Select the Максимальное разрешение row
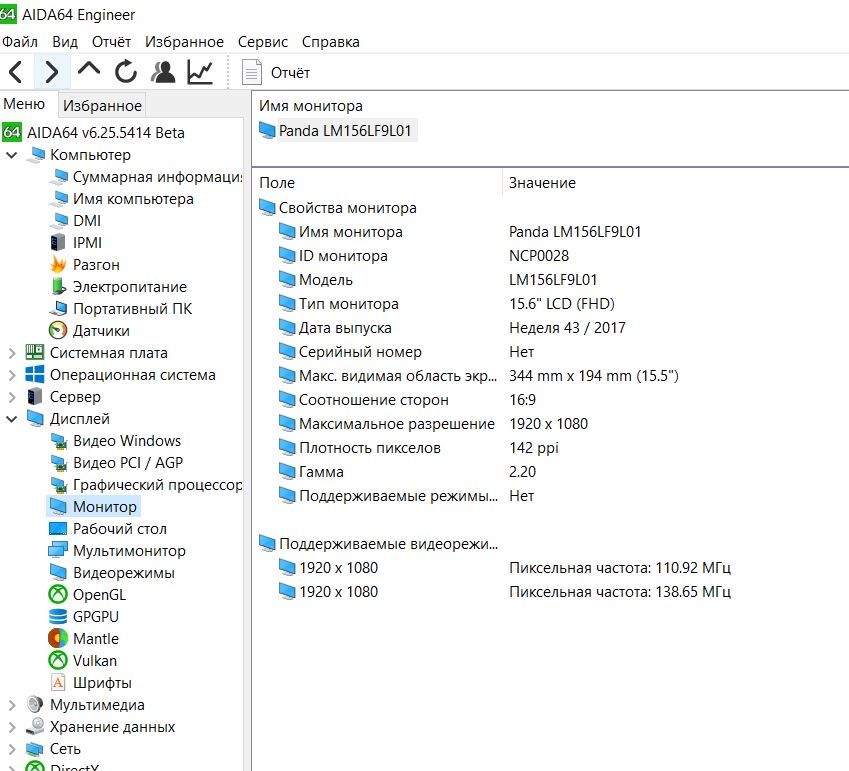 (x=433, y=423)
